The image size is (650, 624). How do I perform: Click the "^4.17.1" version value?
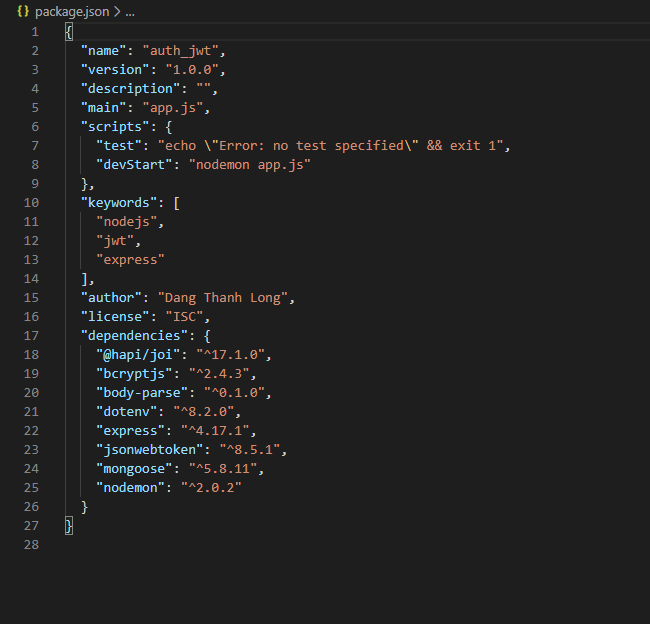[x=215, y=431]
